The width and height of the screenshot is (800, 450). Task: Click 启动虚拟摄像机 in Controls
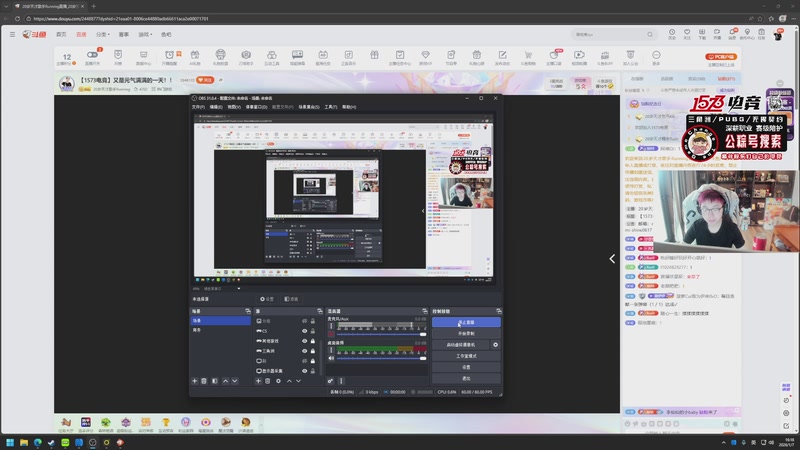pos(461,345)
